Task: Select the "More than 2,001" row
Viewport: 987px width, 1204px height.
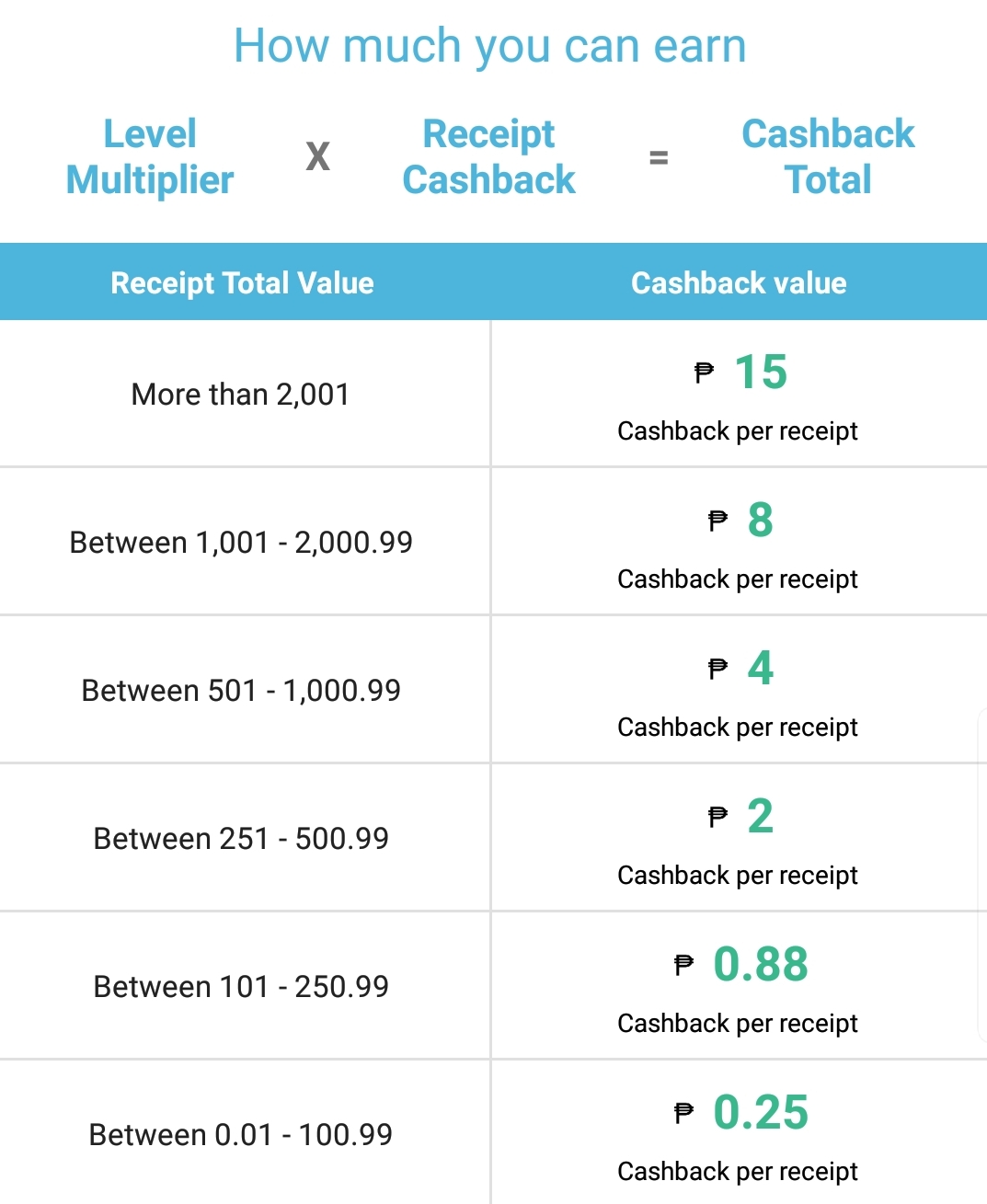Action: pyautogui.click(x=241, y=395)
